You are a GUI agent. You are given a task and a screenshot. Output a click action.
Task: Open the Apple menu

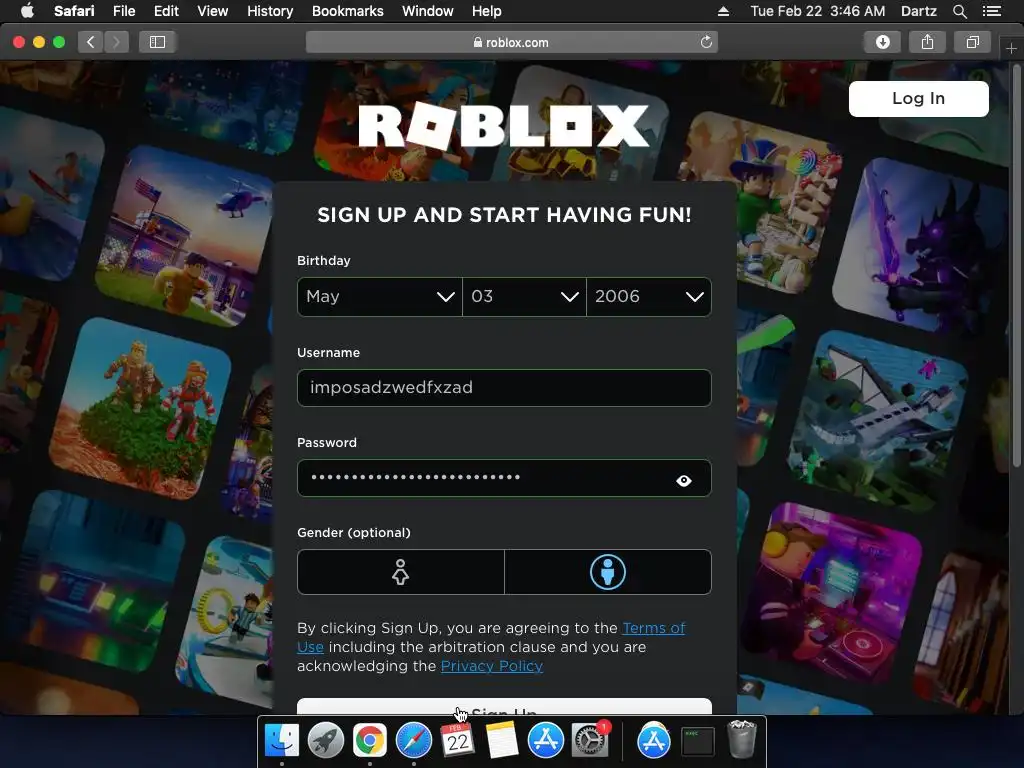(x=27, y=11)
